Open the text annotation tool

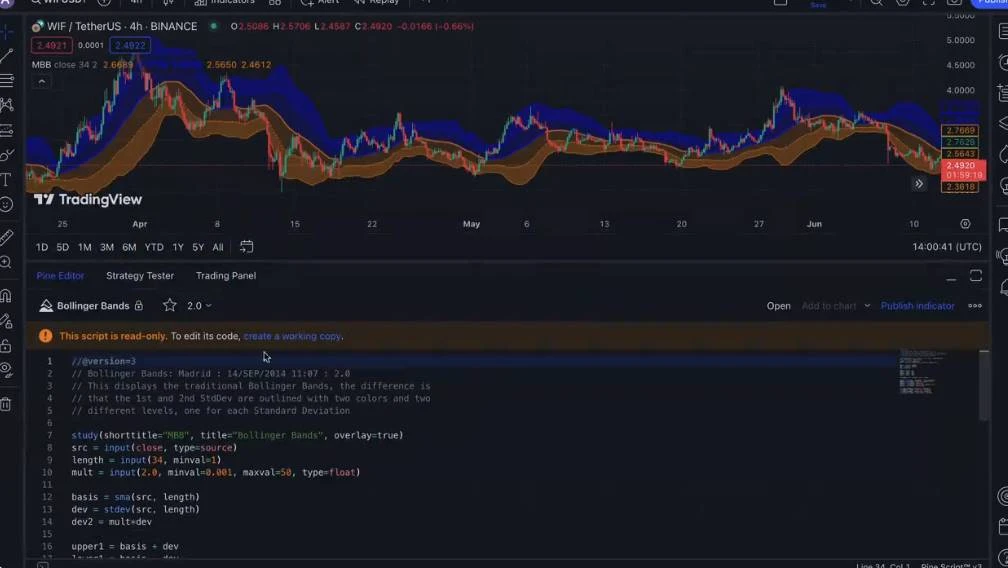click(x=7, y=180)
